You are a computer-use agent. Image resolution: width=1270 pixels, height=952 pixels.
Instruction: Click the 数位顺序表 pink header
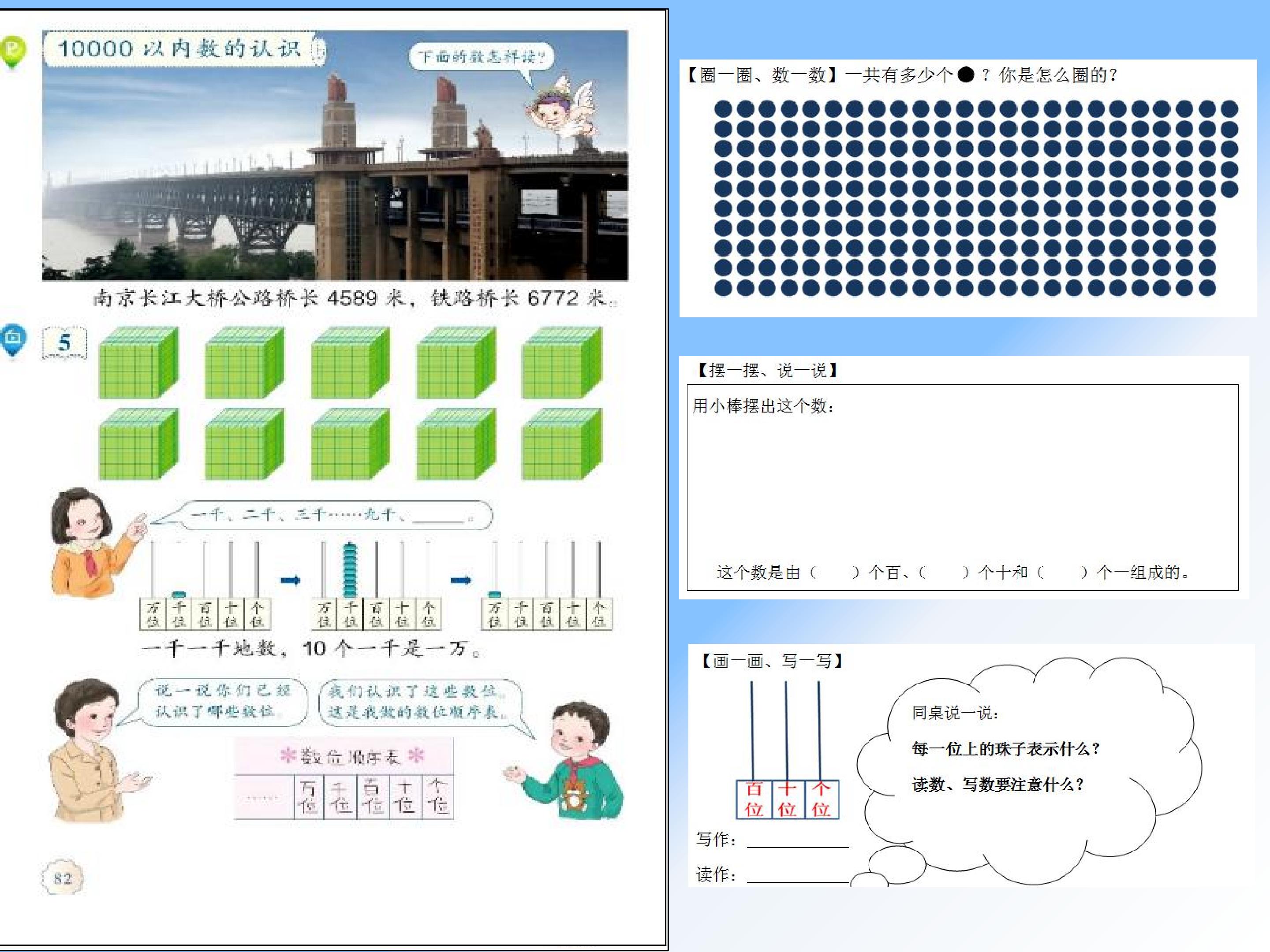(x=344, y=757)
